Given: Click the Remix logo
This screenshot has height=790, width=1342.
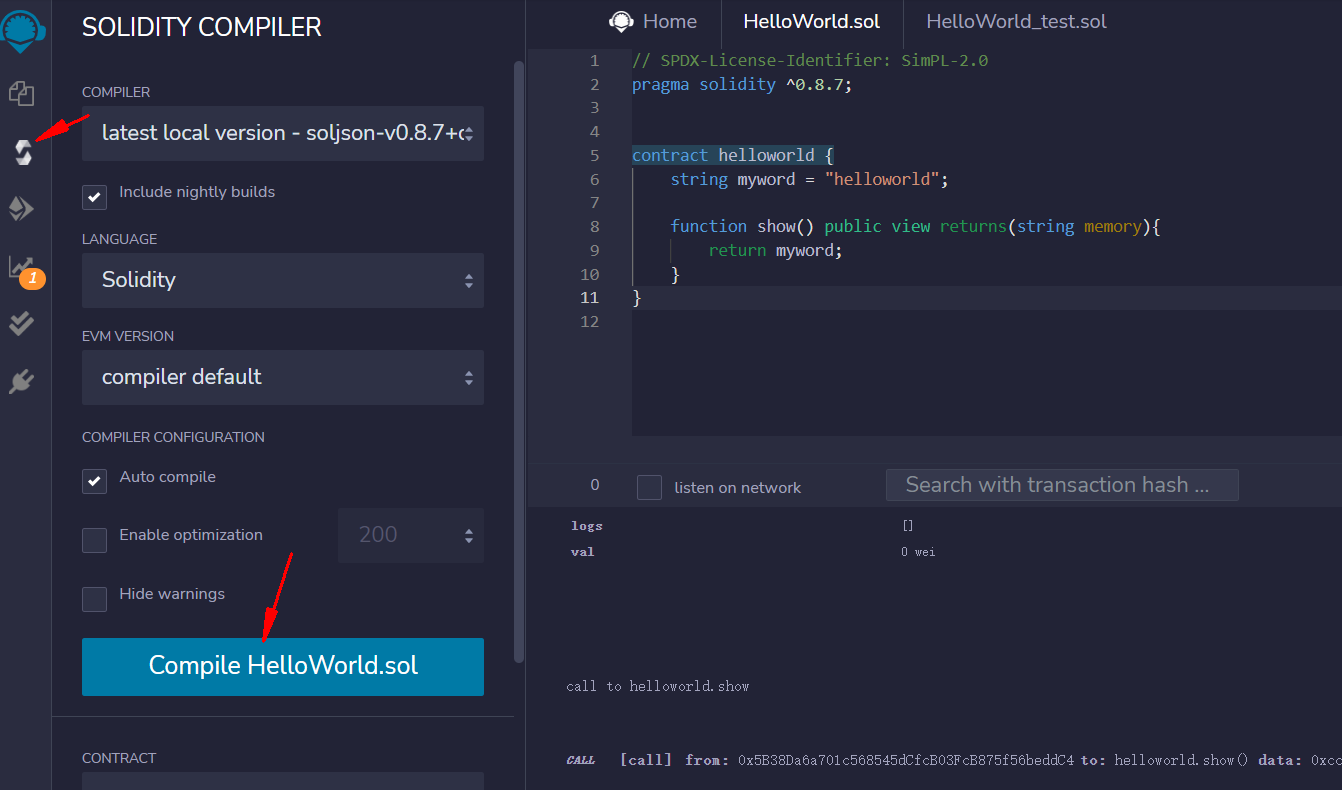Looking at the screenshot, I should pyautogui.click(x=21, y=30).
